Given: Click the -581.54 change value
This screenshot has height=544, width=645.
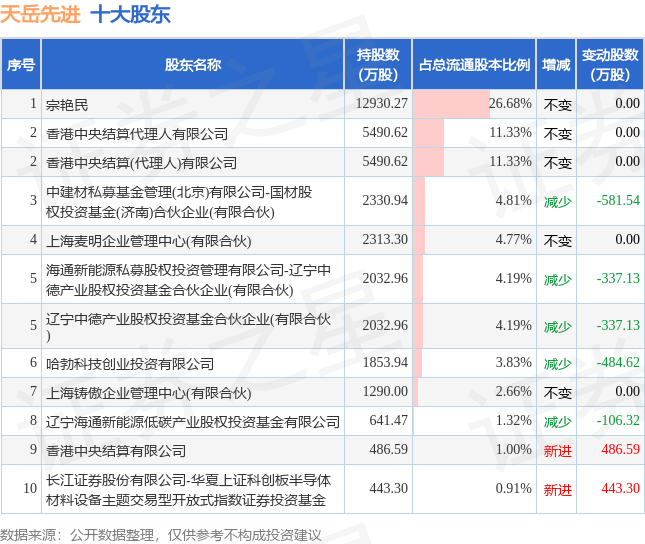Looking at the screenshot, I should [618, 200].
